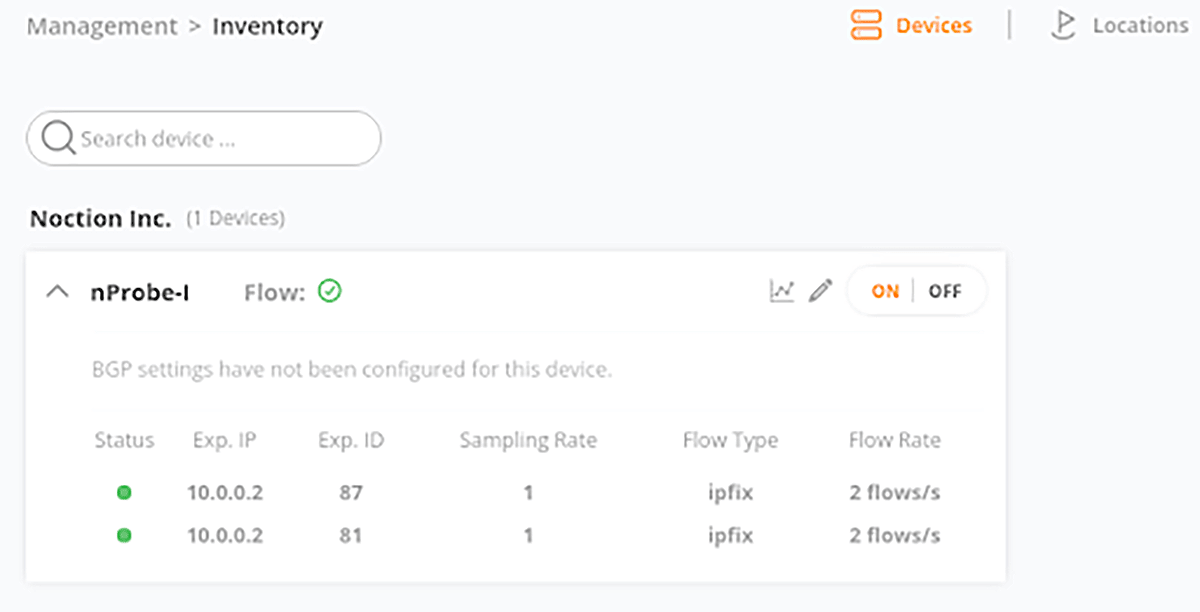Select the nProbe-I device name
The width and height of the screenshot is (1200, 612).
pyautogui.click(x=140, y=292)
